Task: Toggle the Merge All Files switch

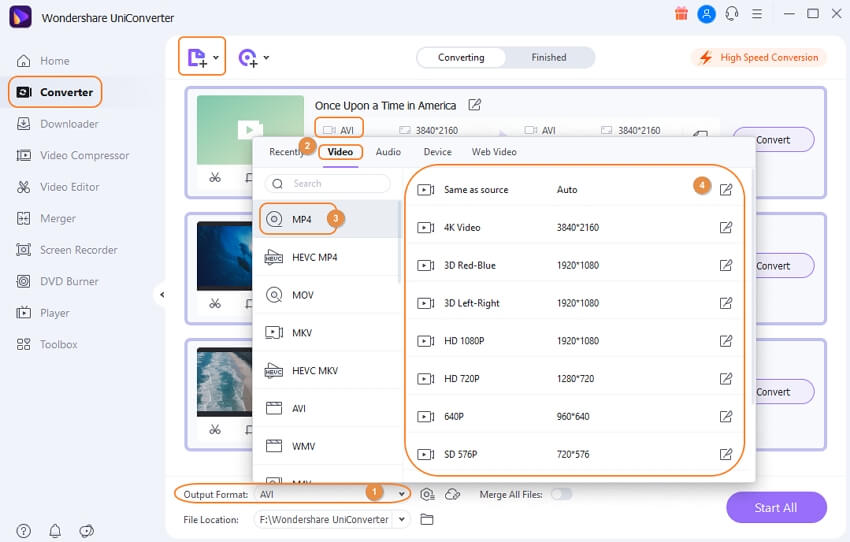Action: [561, 494]
